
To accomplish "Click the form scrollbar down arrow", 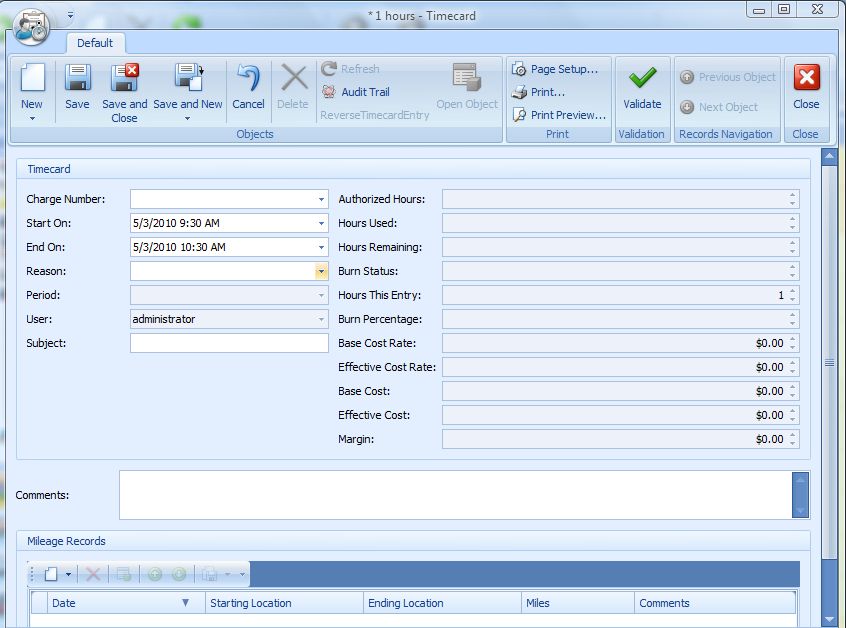I will pyautogui.click(x=829, y=620).
